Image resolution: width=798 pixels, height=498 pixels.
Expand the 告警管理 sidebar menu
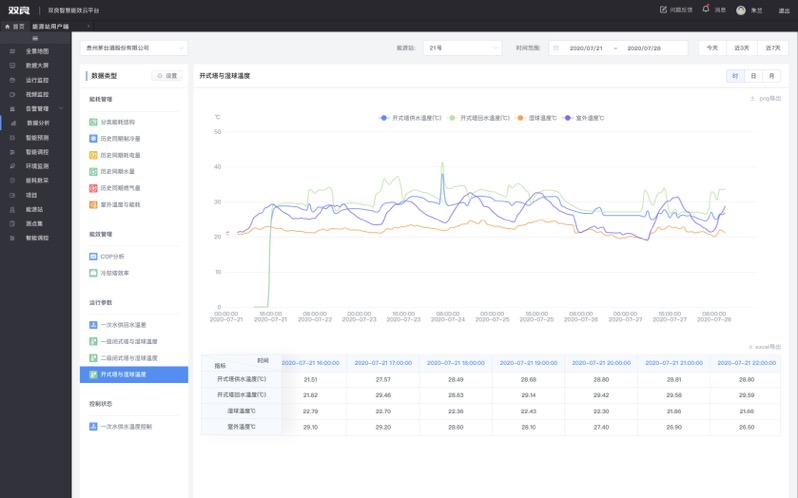pos(38,108)
